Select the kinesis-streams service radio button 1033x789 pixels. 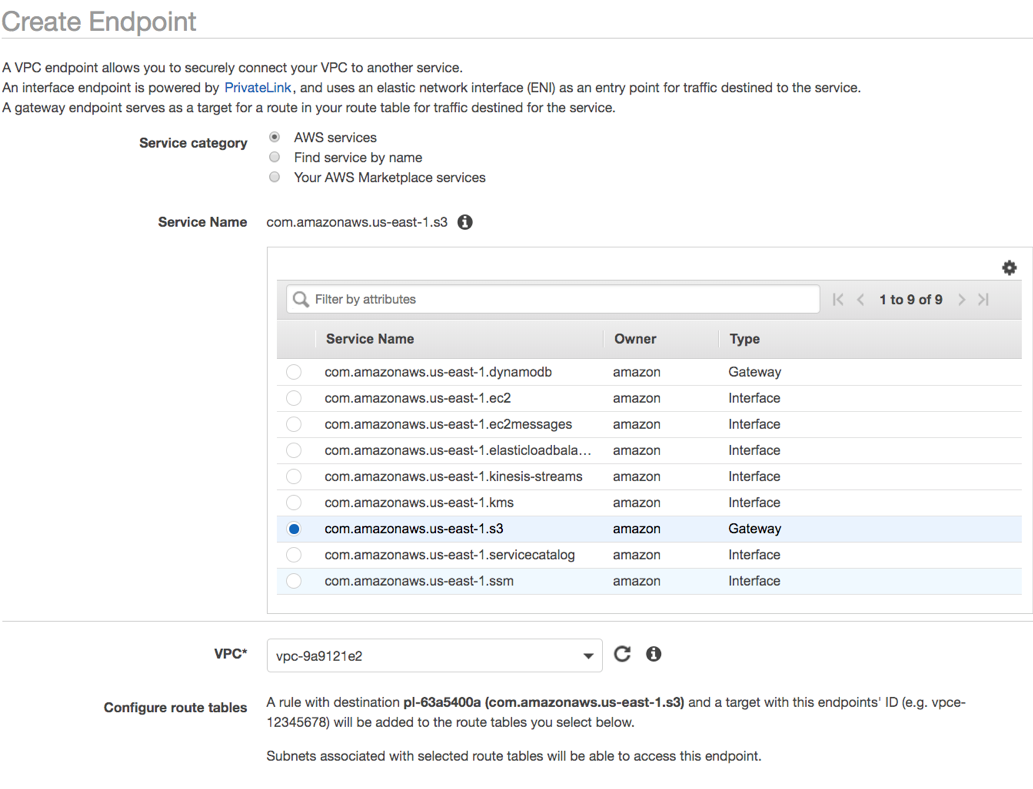pos(294,476)
